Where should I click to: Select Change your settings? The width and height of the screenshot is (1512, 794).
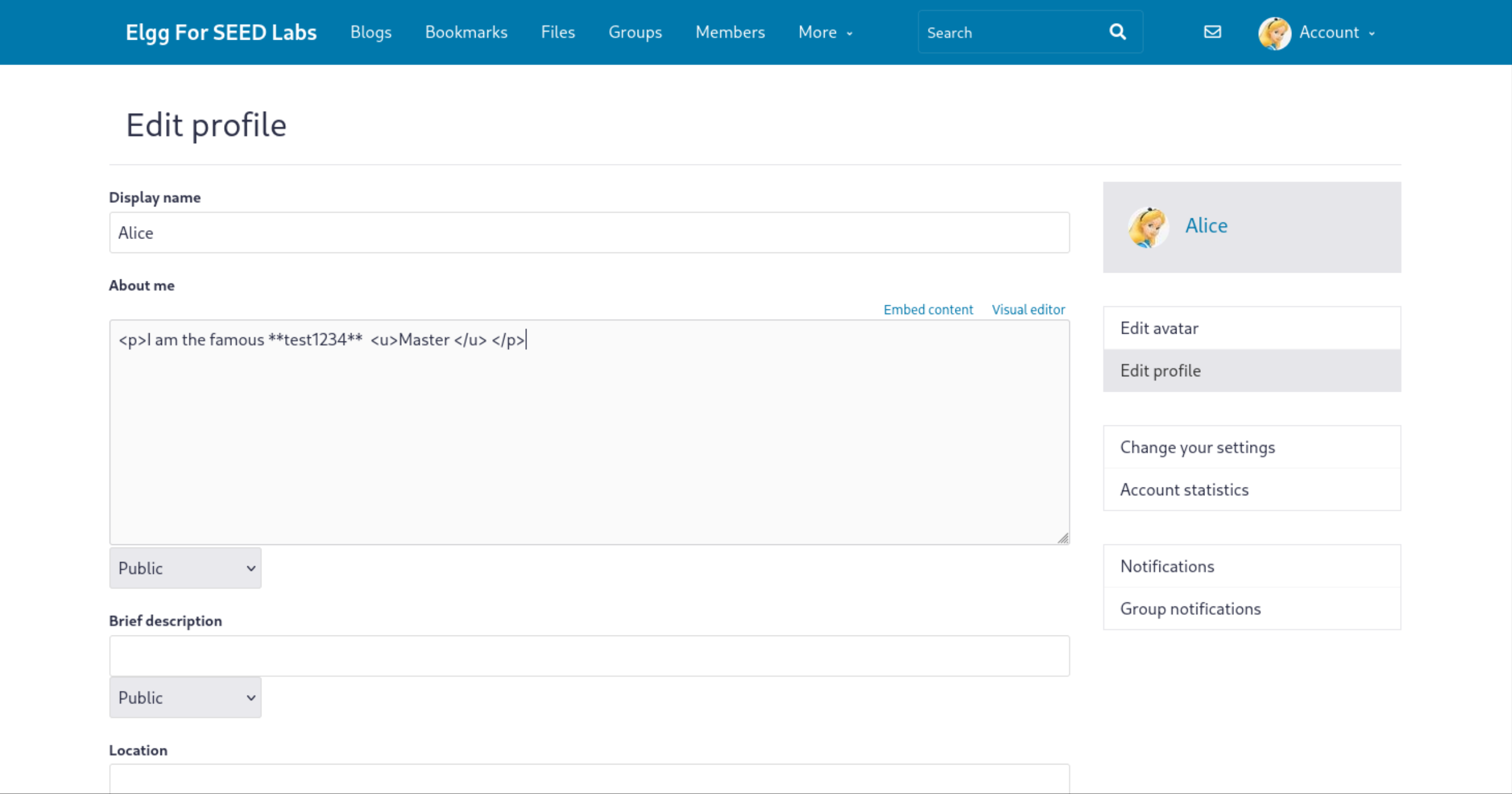1197,447
